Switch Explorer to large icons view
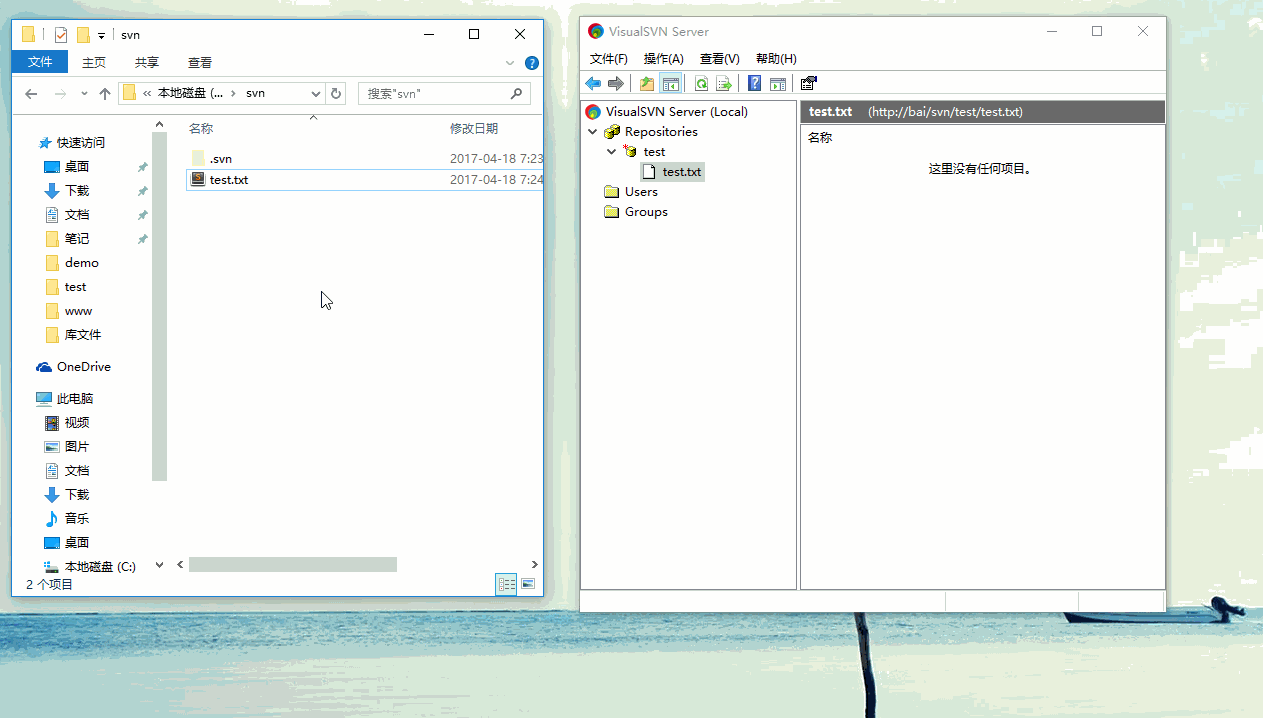1263x718 pixels. [x=528, y=584]
